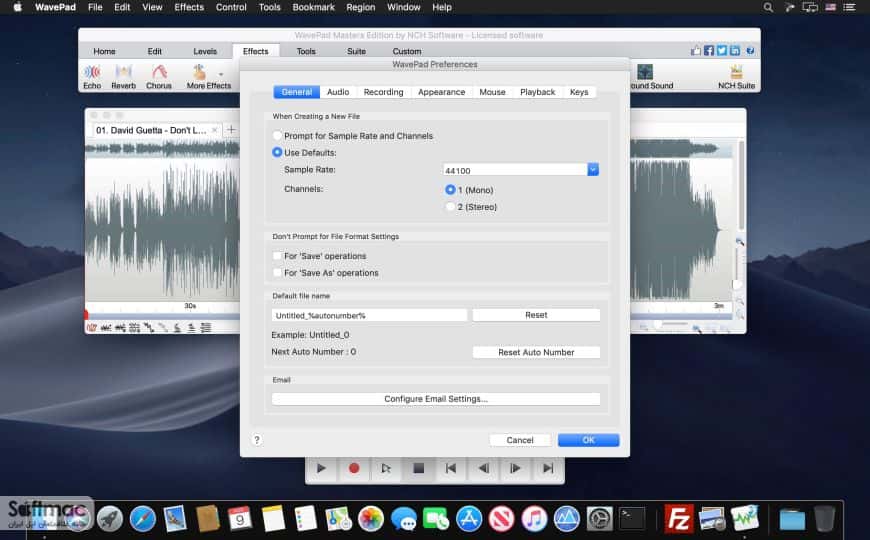Open the NCH Suite icon

(x=736, y=76)
